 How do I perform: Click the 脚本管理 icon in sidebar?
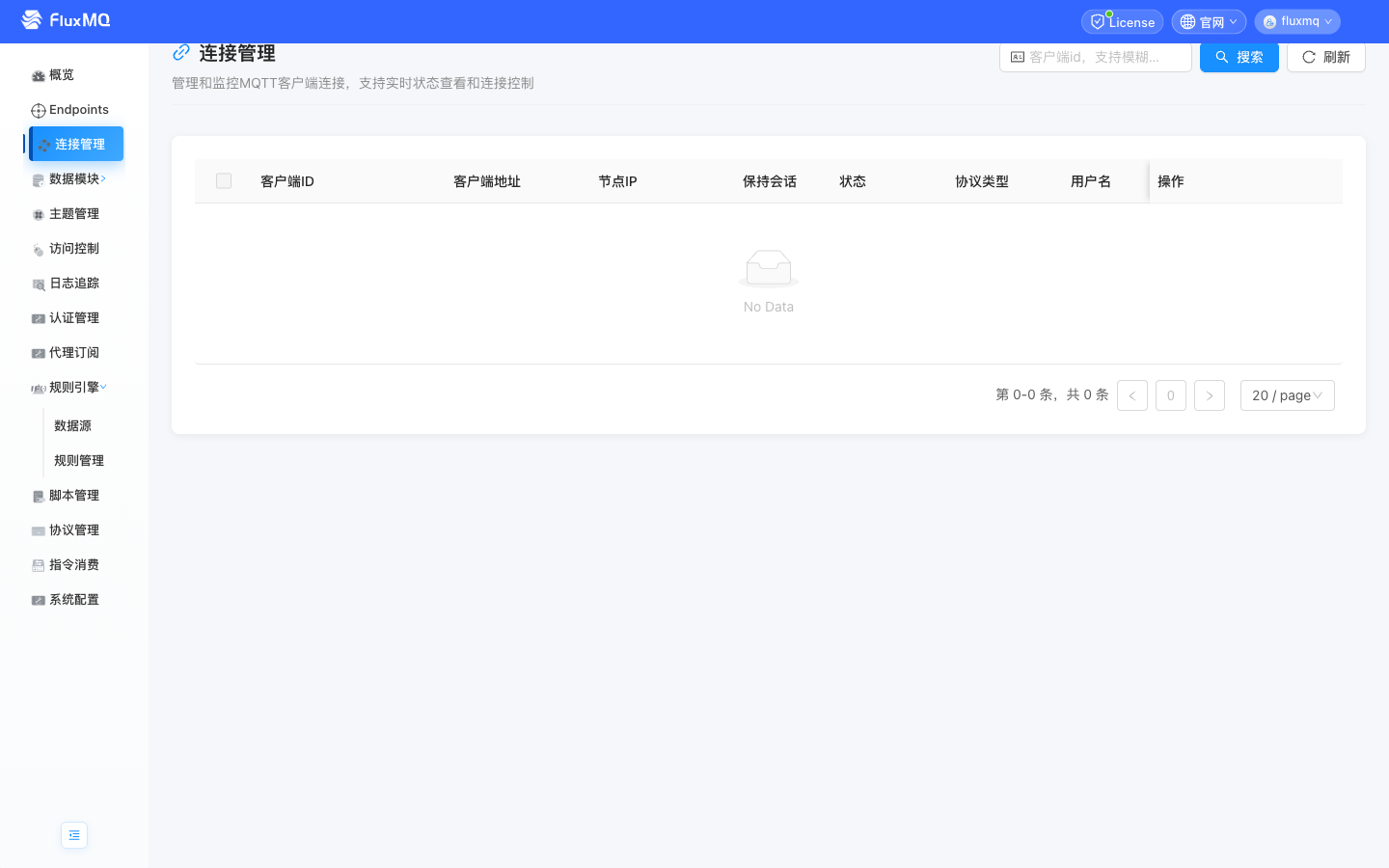pos(39,497)
